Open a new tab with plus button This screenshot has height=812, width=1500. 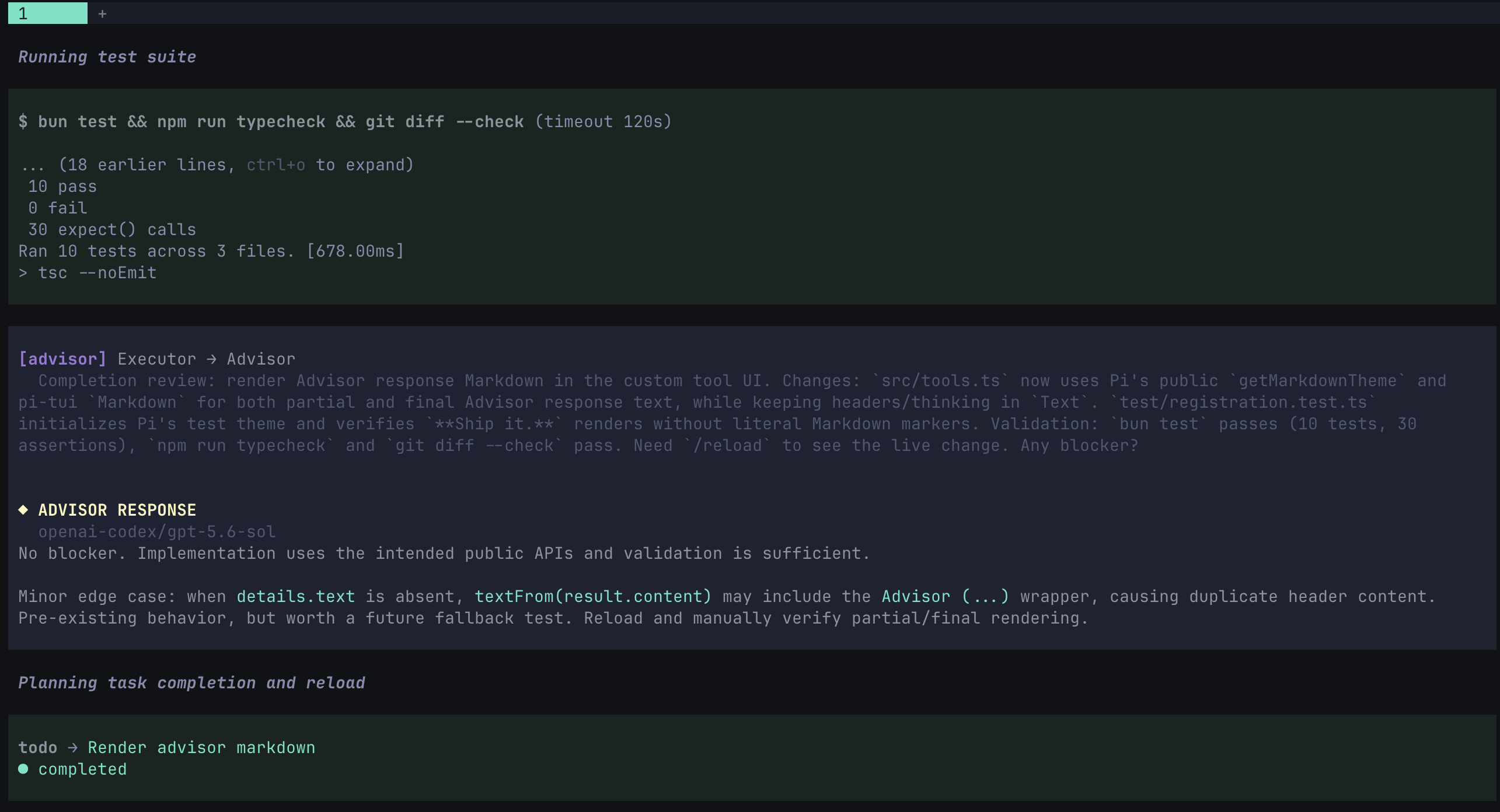pos(102,13)
